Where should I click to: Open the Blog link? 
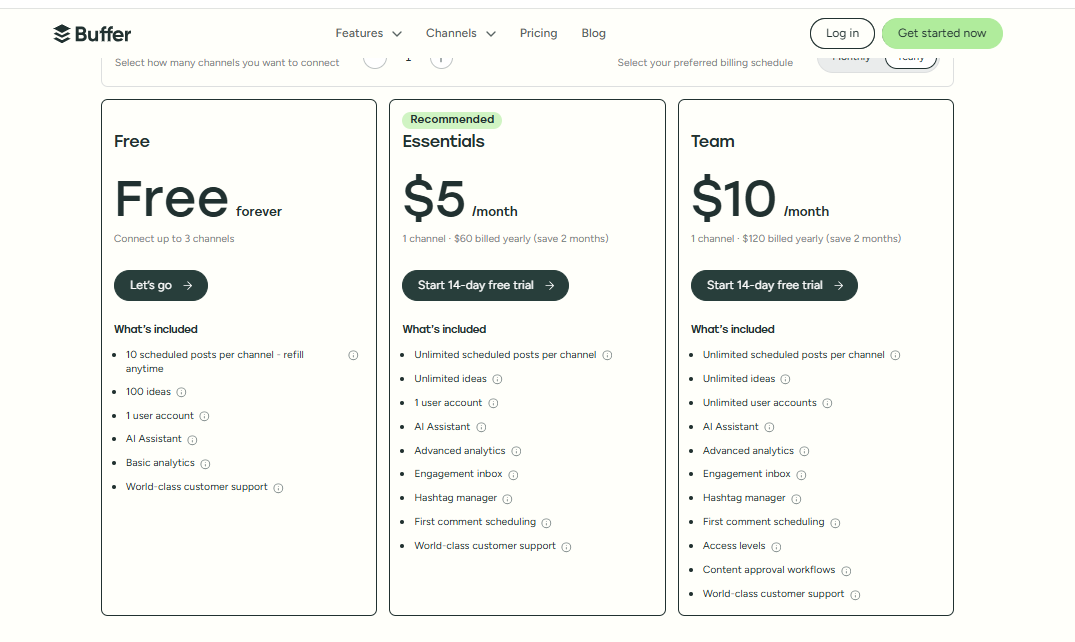click(593, 33)
